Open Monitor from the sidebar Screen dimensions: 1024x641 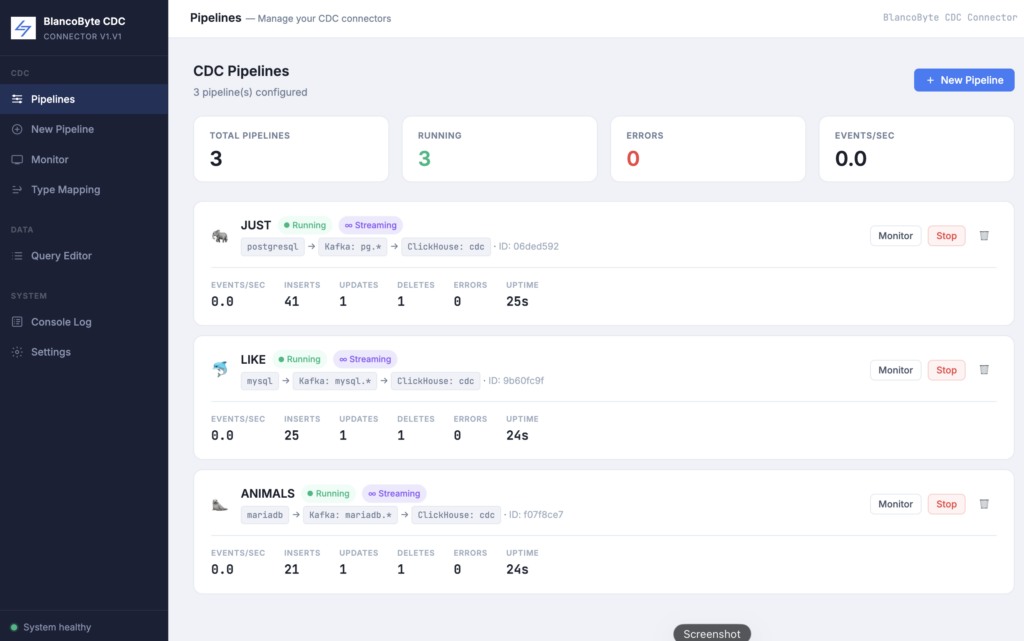click(x=84, y=159)
